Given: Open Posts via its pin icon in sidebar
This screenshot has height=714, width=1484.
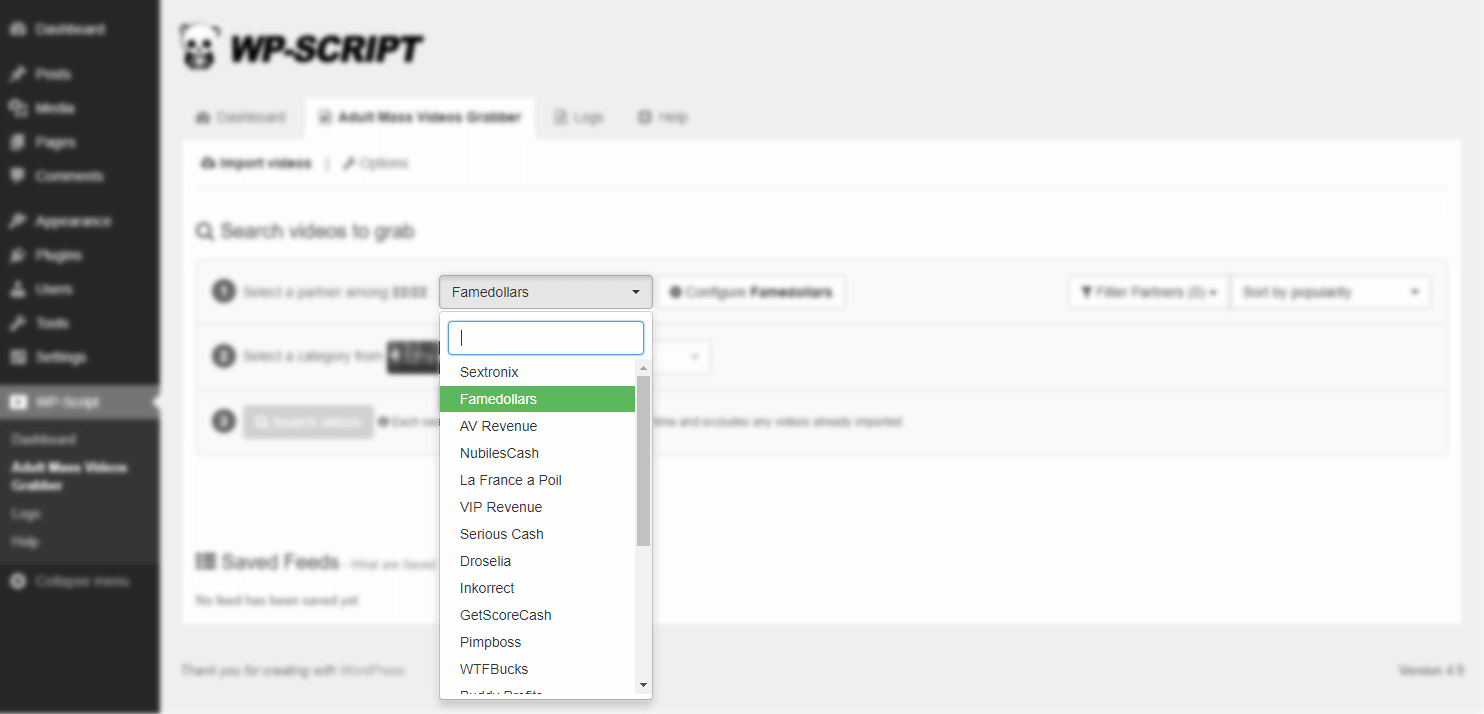Looking at the screenshot, I should (x=17, y=74).
